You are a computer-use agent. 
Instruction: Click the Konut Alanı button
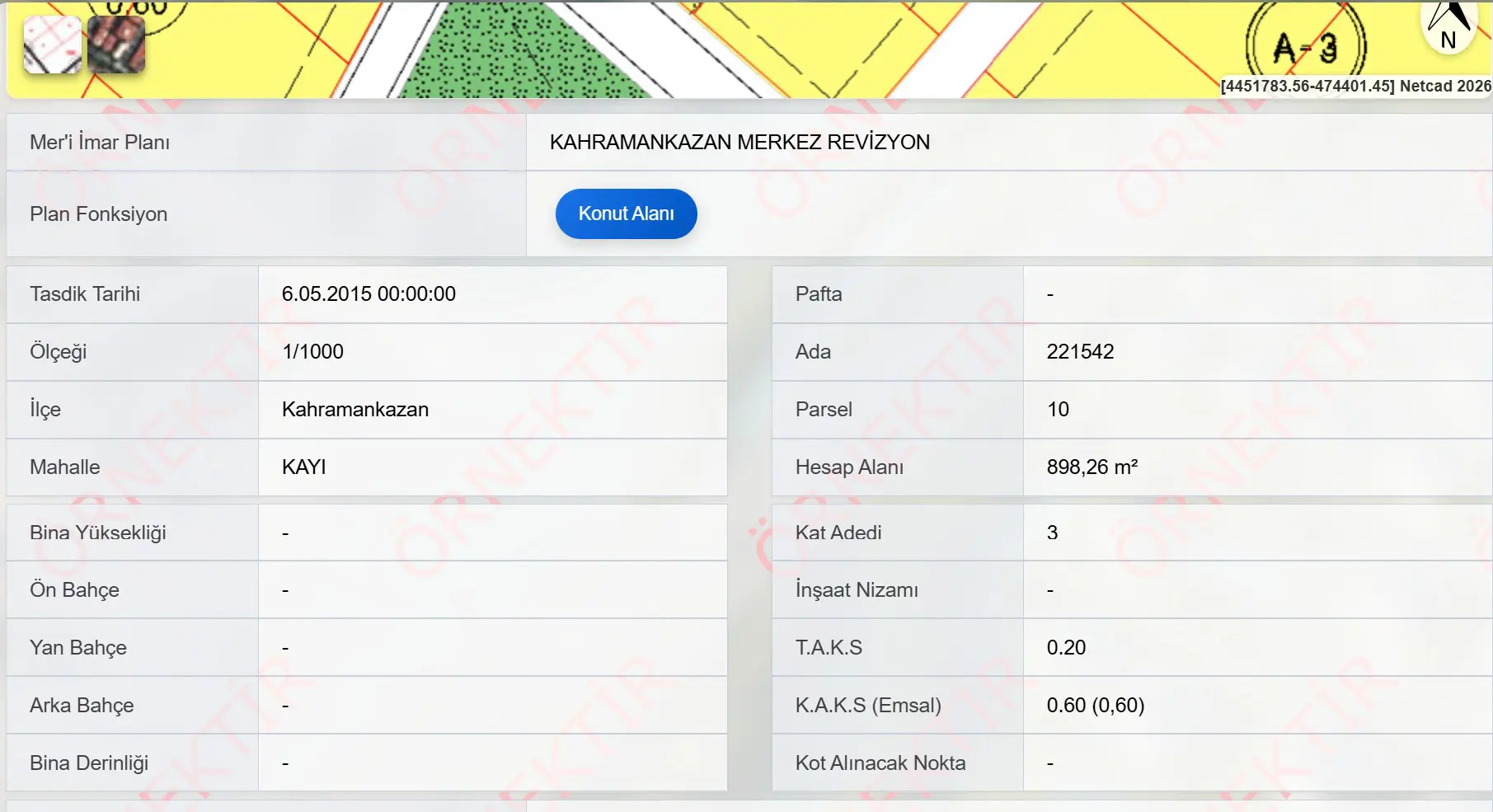tap(627, 214)
